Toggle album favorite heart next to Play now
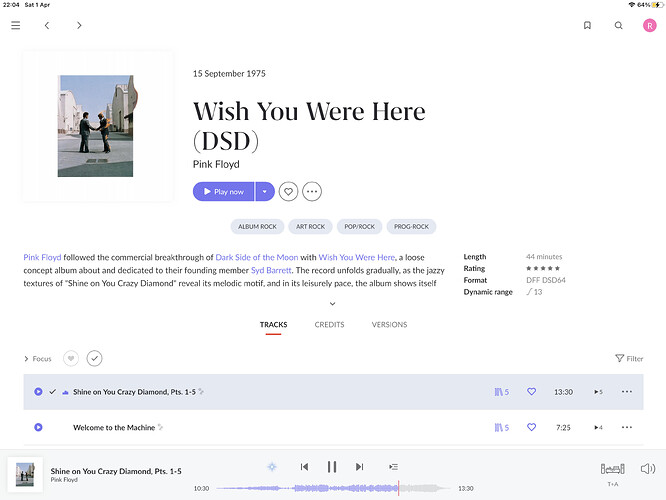The width and height of the screenshot is (666, 500). 288,191
